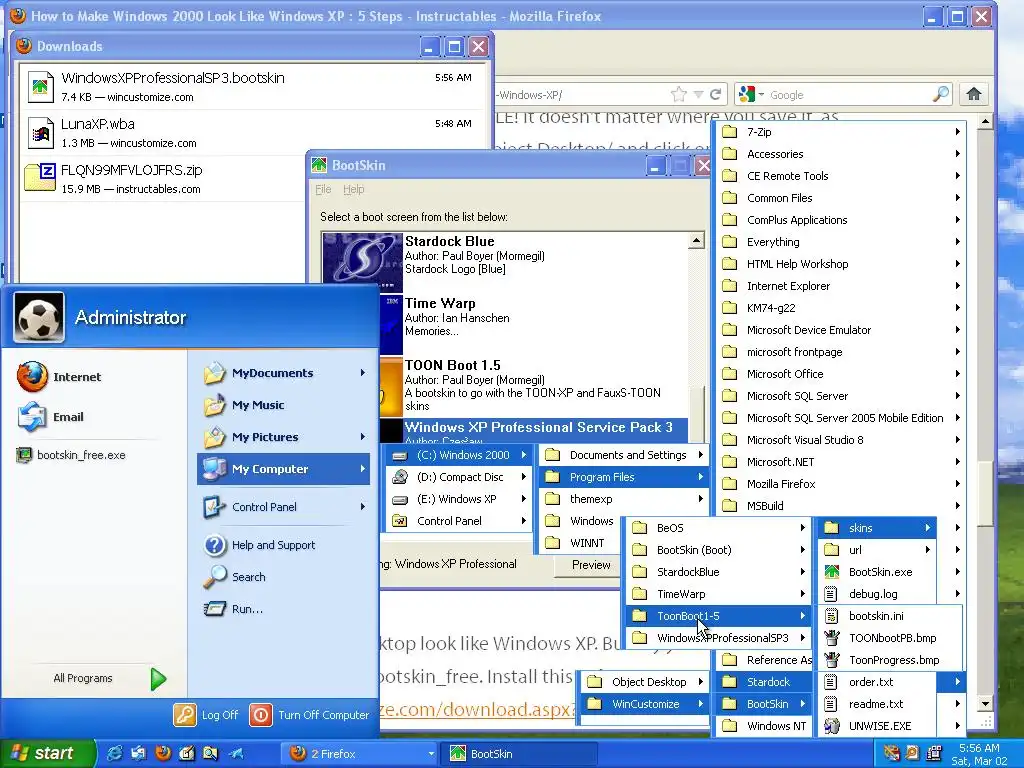1024x768 pixels.
Task: Open Firefox via the Internet start menu icon
Action: [32, 377]
